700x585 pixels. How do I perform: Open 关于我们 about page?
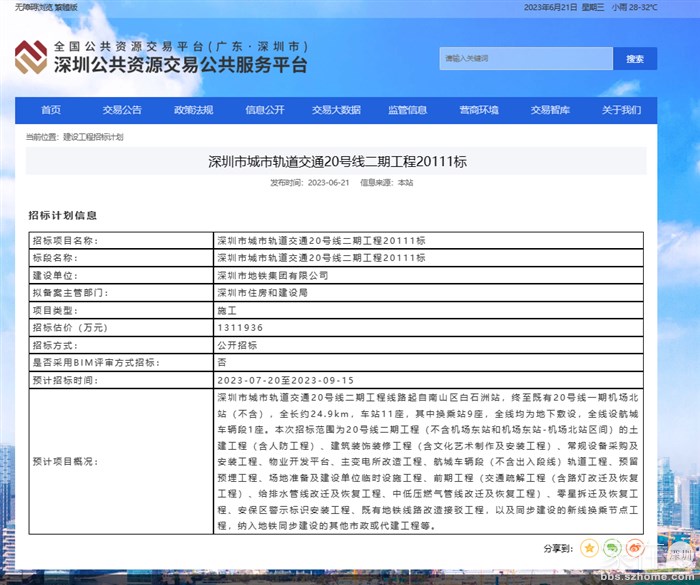point(621,110)
